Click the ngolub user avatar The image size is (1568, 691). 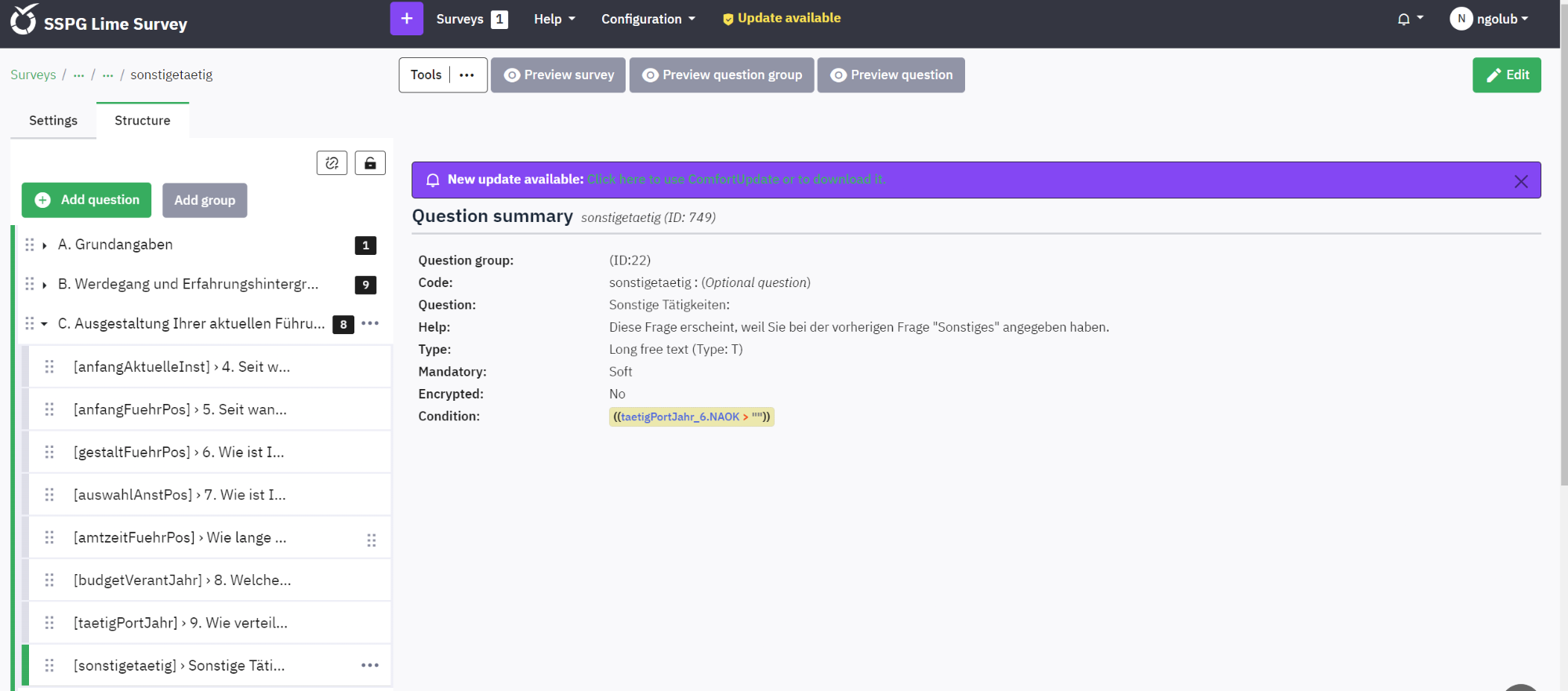[1461, 19]
